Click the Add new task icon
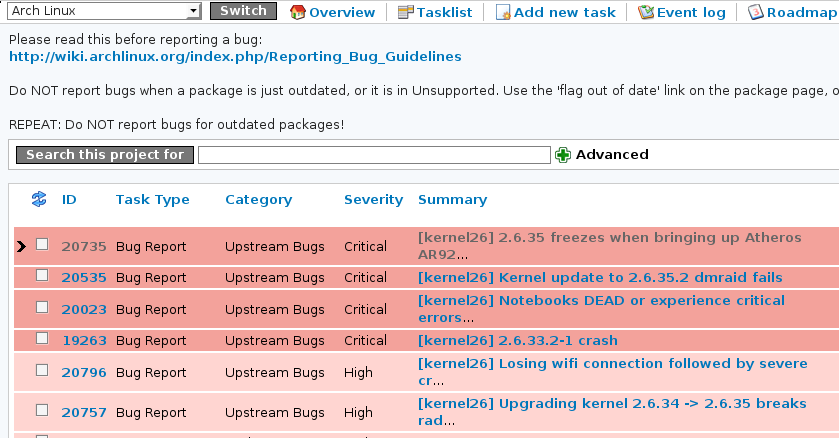This screenshot has width=839, height=438. 503,12
